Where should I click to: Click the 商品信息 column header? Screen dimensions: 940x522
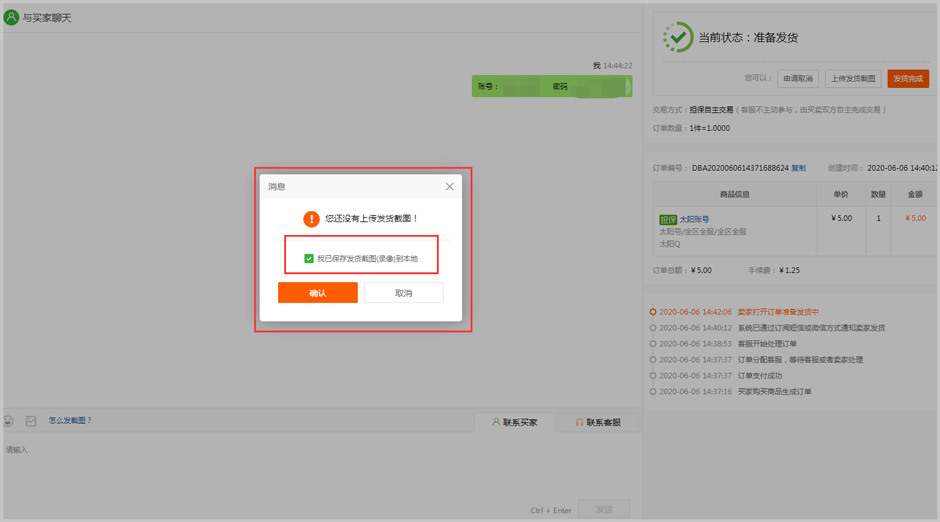point(734,194)
